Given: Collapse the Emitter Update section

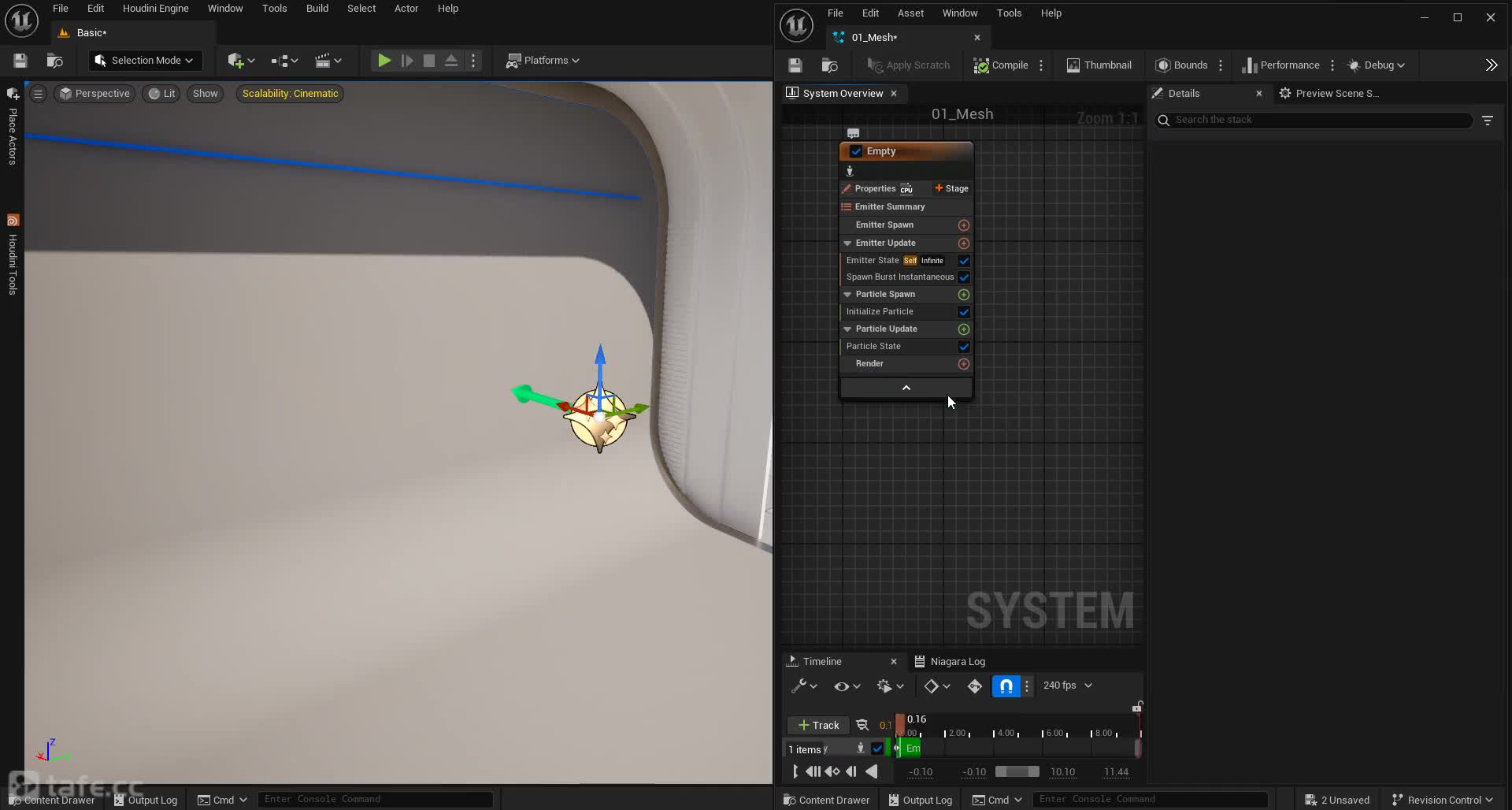Looking at the screenshot, I should tap(847, 243).
